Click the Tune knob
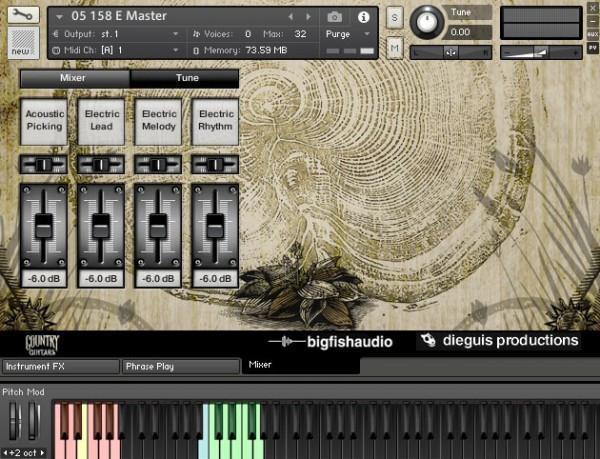 click(428, 20)
